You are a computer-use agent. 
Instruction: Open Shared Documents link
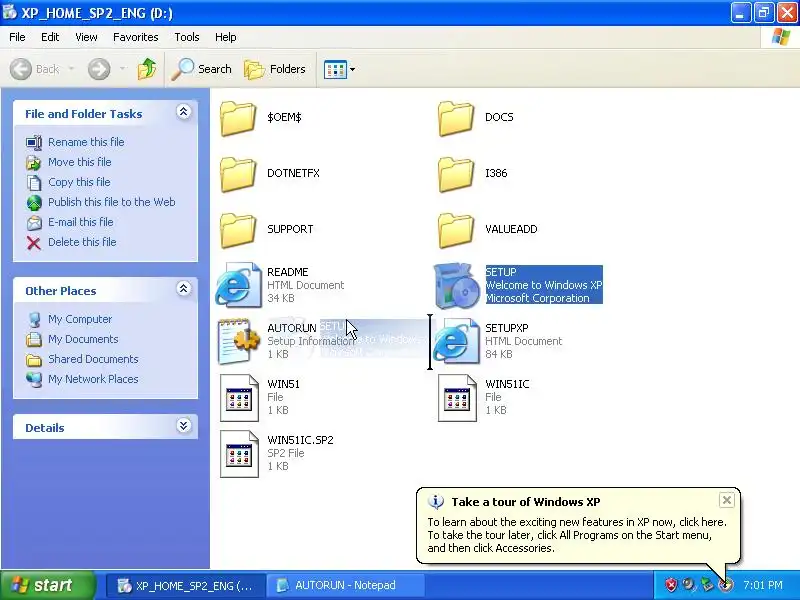pos(93,359)
